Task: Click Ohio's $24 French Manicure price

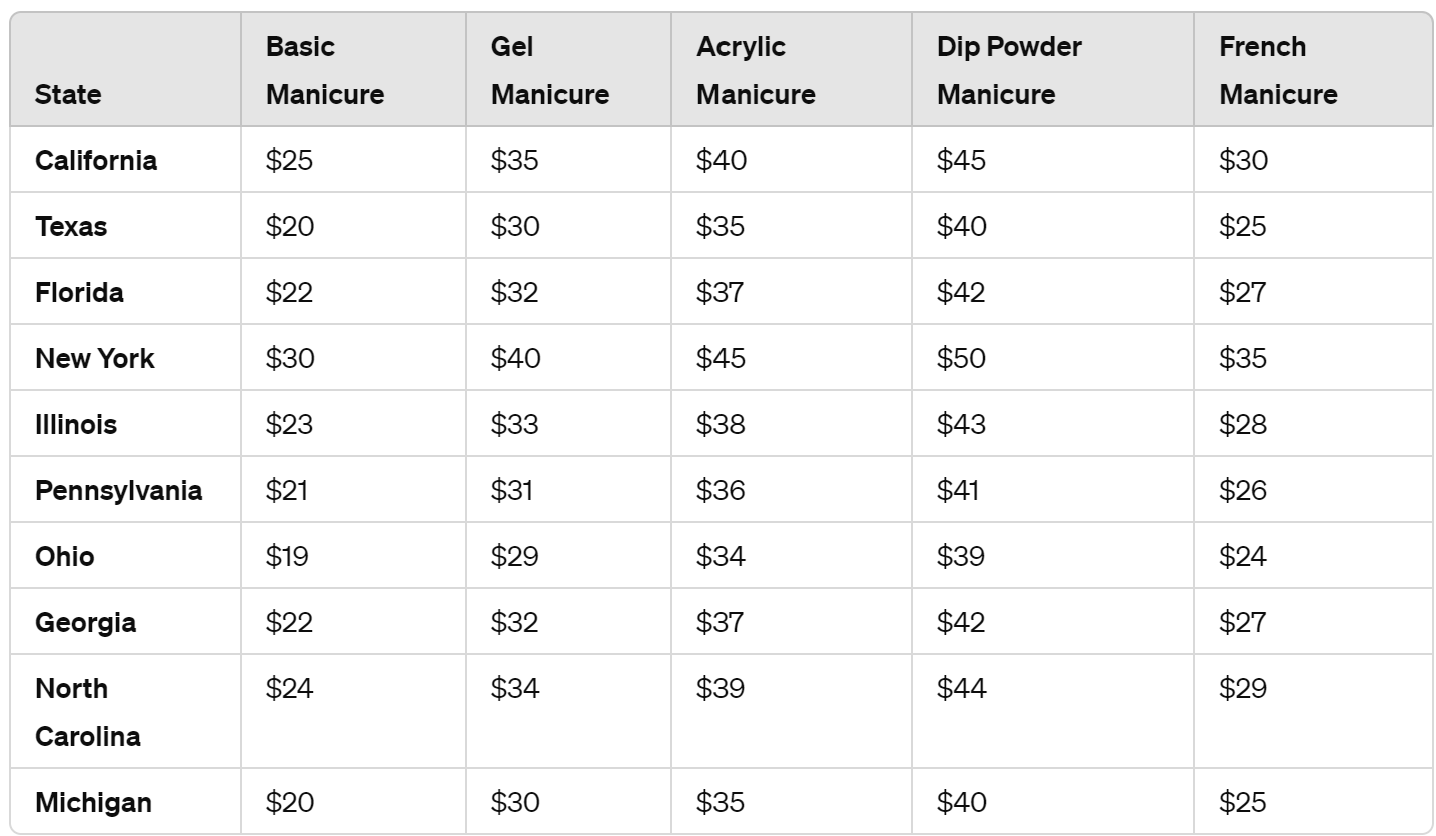Action: (1243, 556)
